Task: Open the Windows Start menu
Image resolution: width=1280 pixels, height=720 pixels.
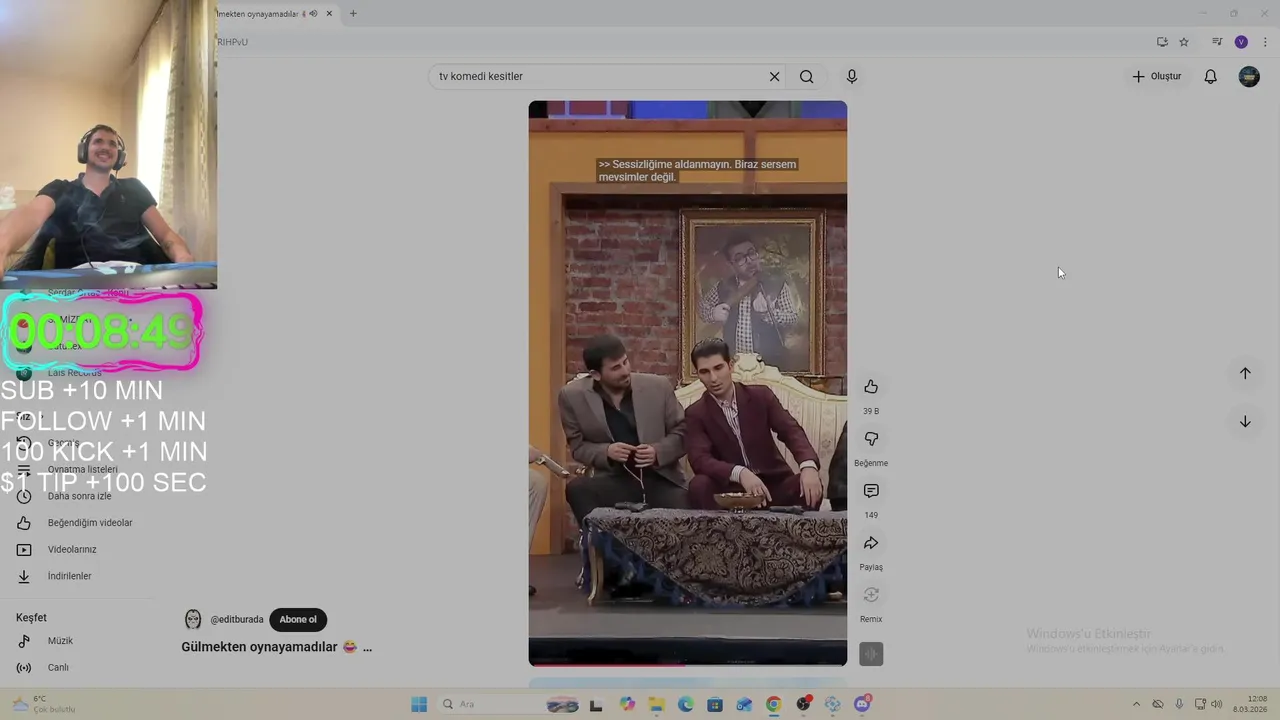Action: (x=419, y=704)
